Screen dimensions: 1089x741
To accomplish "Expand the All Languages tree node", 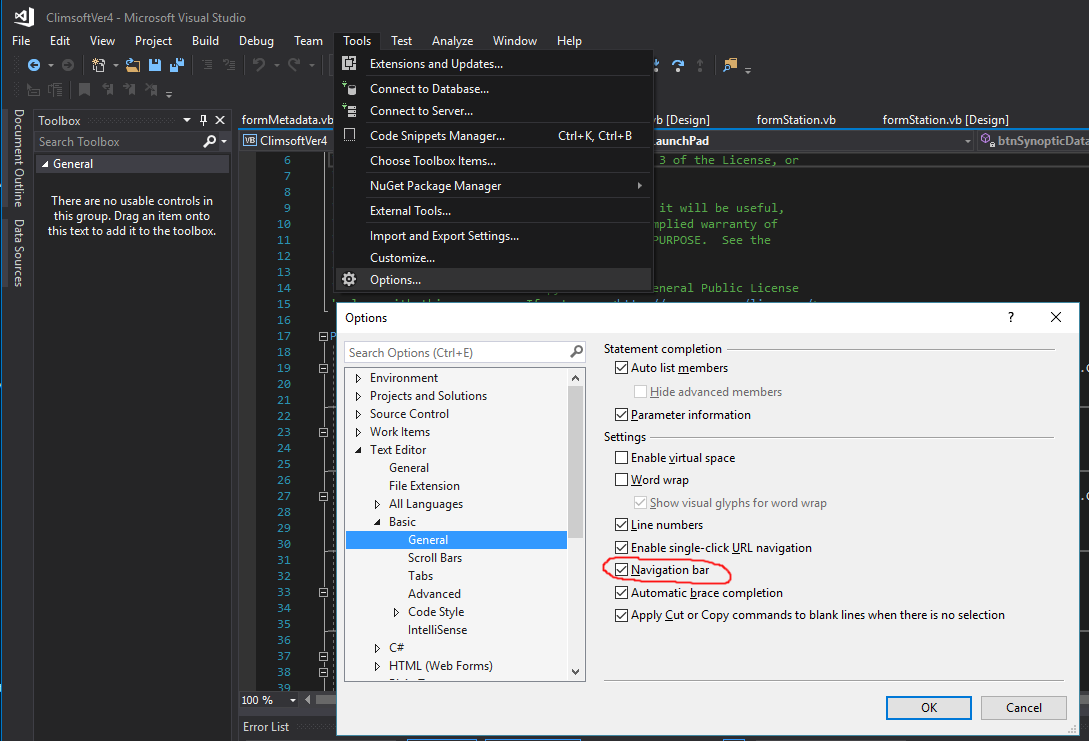I will [377, 504].
